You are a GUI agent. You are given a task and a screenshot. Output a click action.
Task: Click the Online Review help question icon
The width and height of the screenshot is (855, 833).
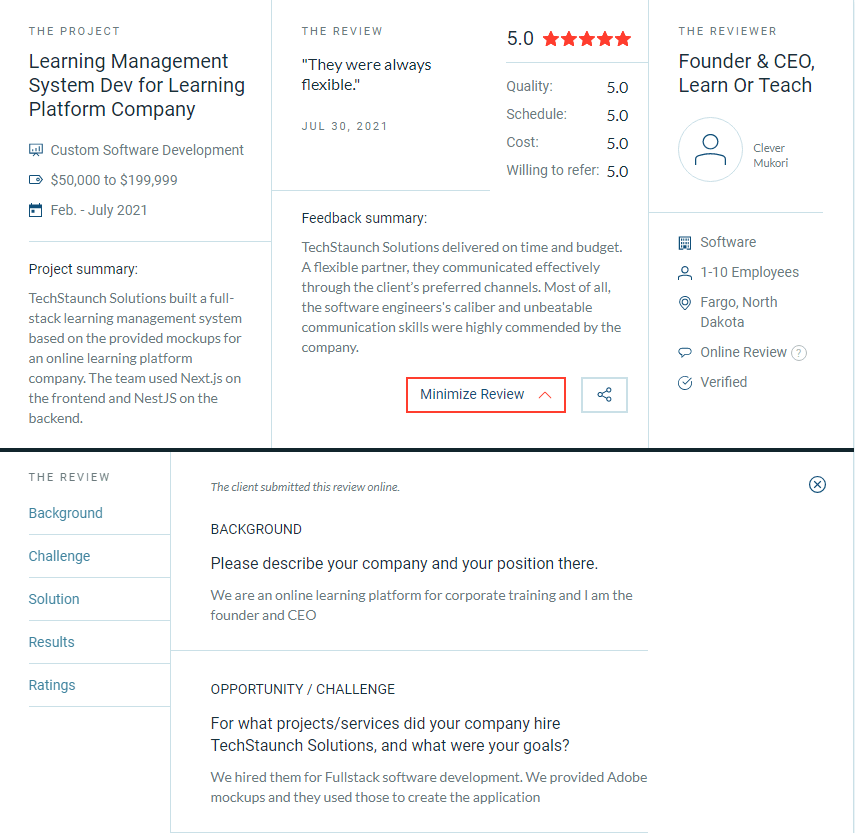[799, 353]
